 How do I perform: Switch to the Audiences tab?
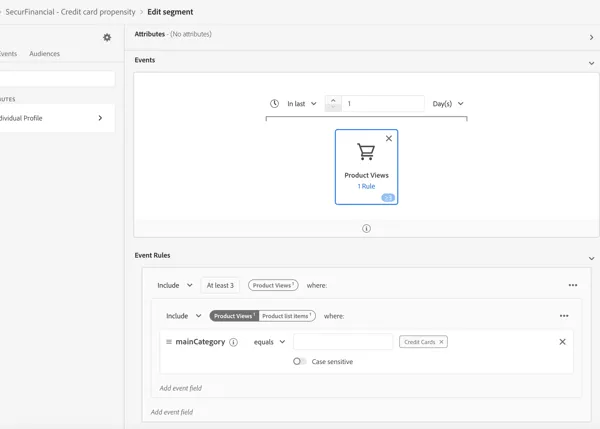[44, 54]
